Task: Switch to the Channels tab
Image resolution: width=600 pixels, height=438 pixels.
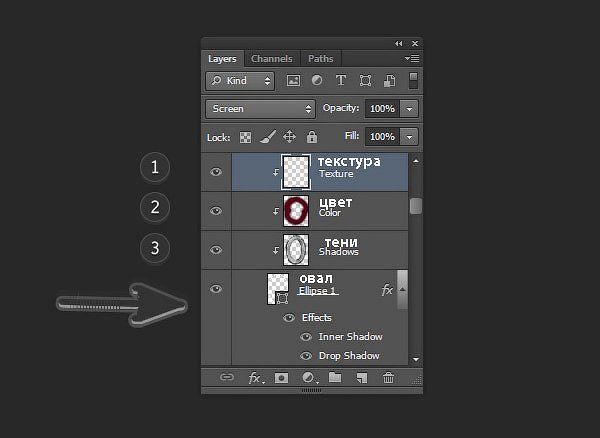Action: pos(272,59)
